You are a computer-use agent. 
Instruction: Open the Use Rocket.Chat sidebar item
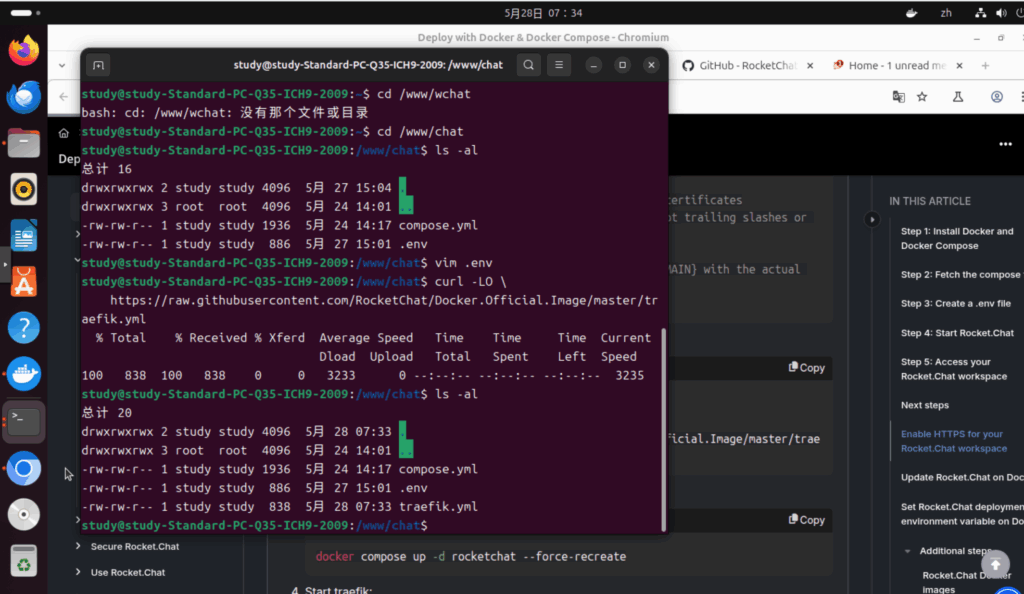pos(128,572)
